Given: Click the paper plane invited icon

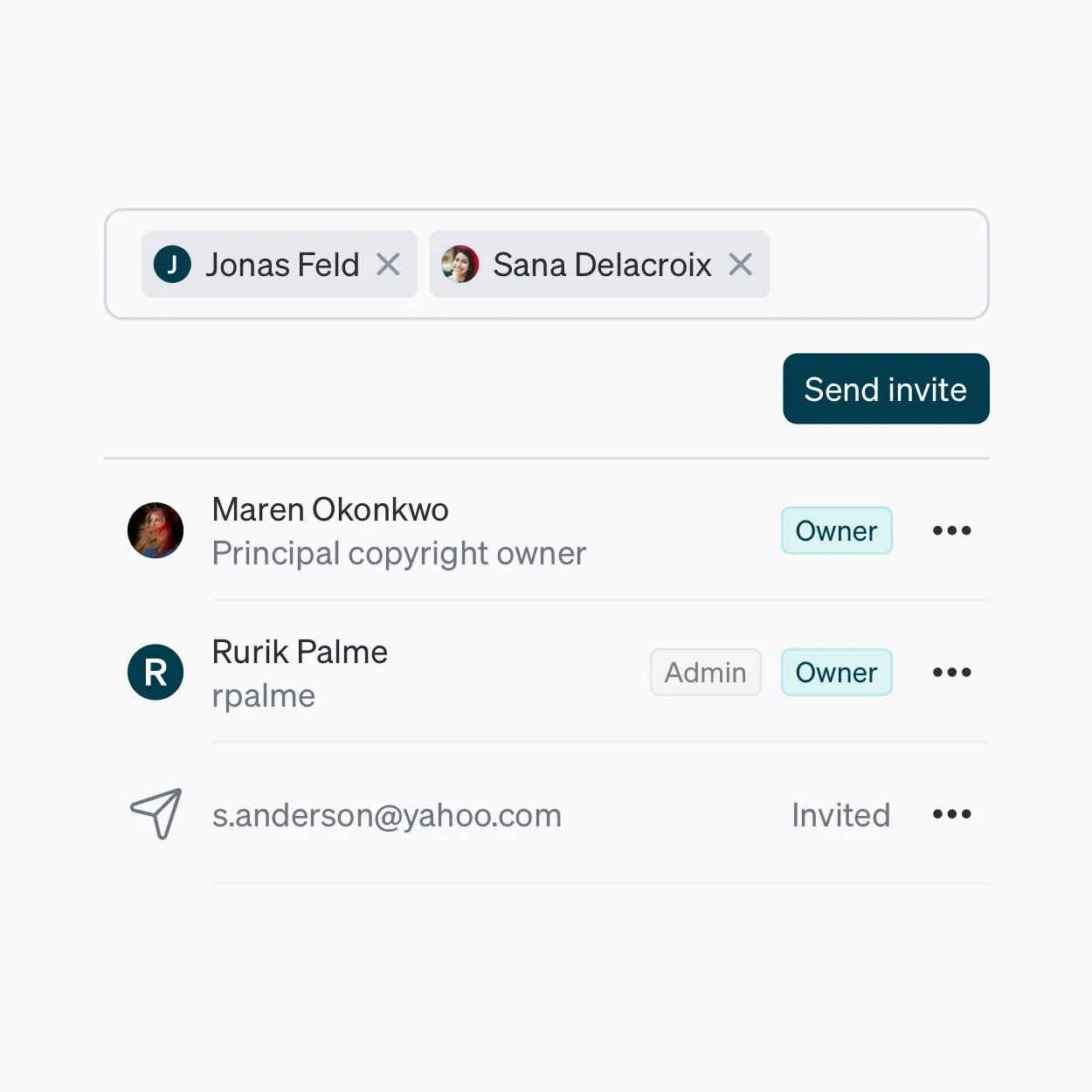Looking at the screenshot, I should click(156, 813).
